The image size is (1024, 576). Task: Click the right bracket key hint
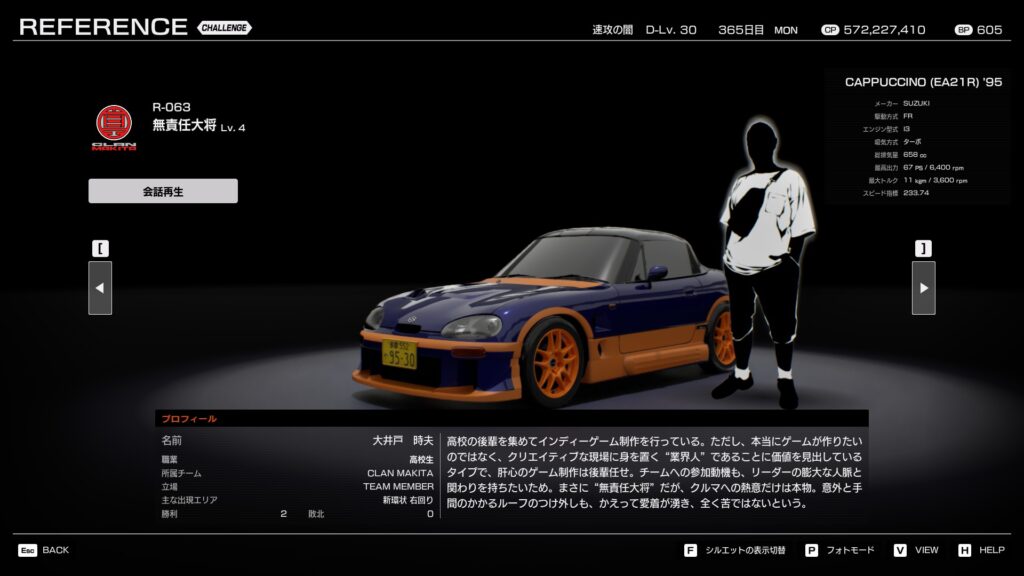point(923,248)
